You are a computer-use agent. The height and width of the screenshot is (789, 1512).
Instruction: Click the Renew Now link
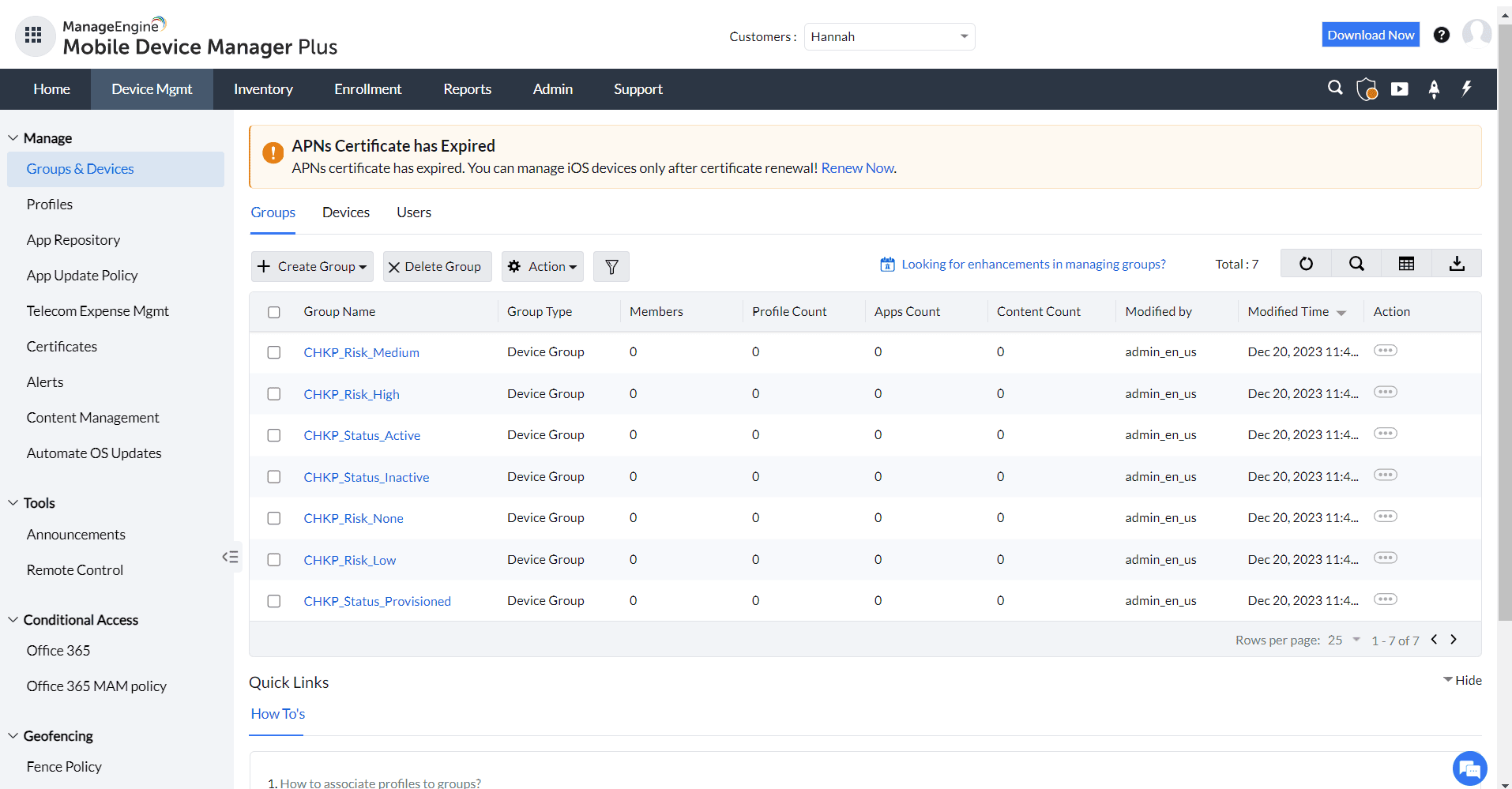[857, 167]
